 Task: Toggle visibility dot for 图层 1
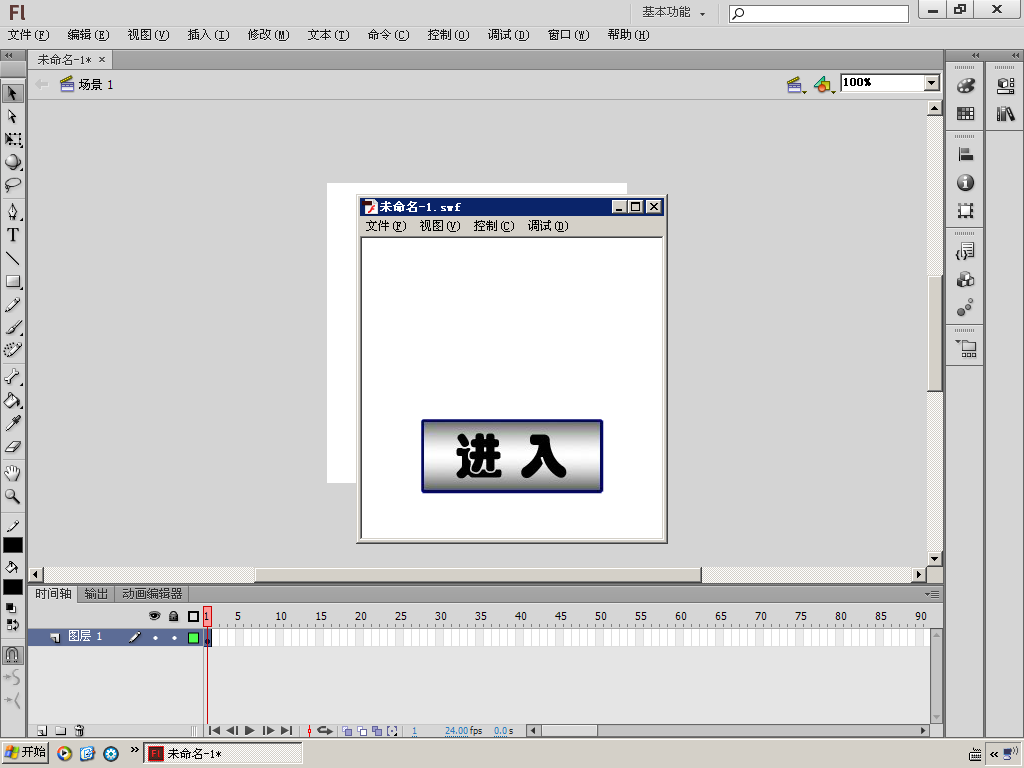coord(155,637)
